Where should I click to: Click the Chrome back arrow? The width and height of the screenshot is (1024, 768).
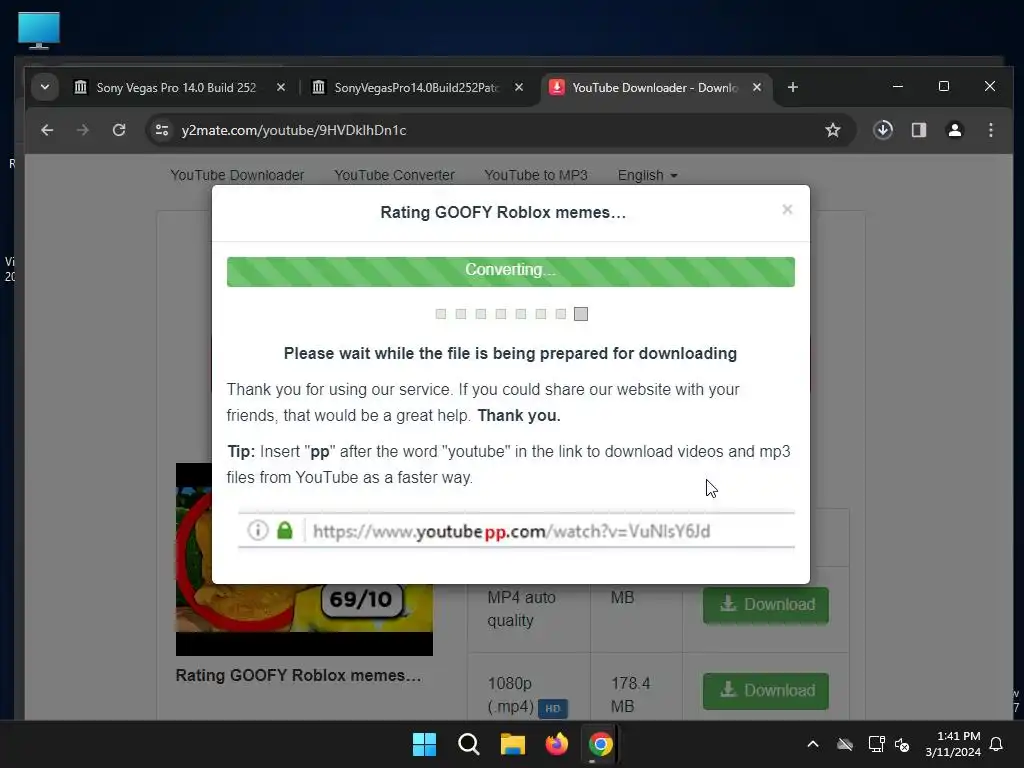point(47,130)
